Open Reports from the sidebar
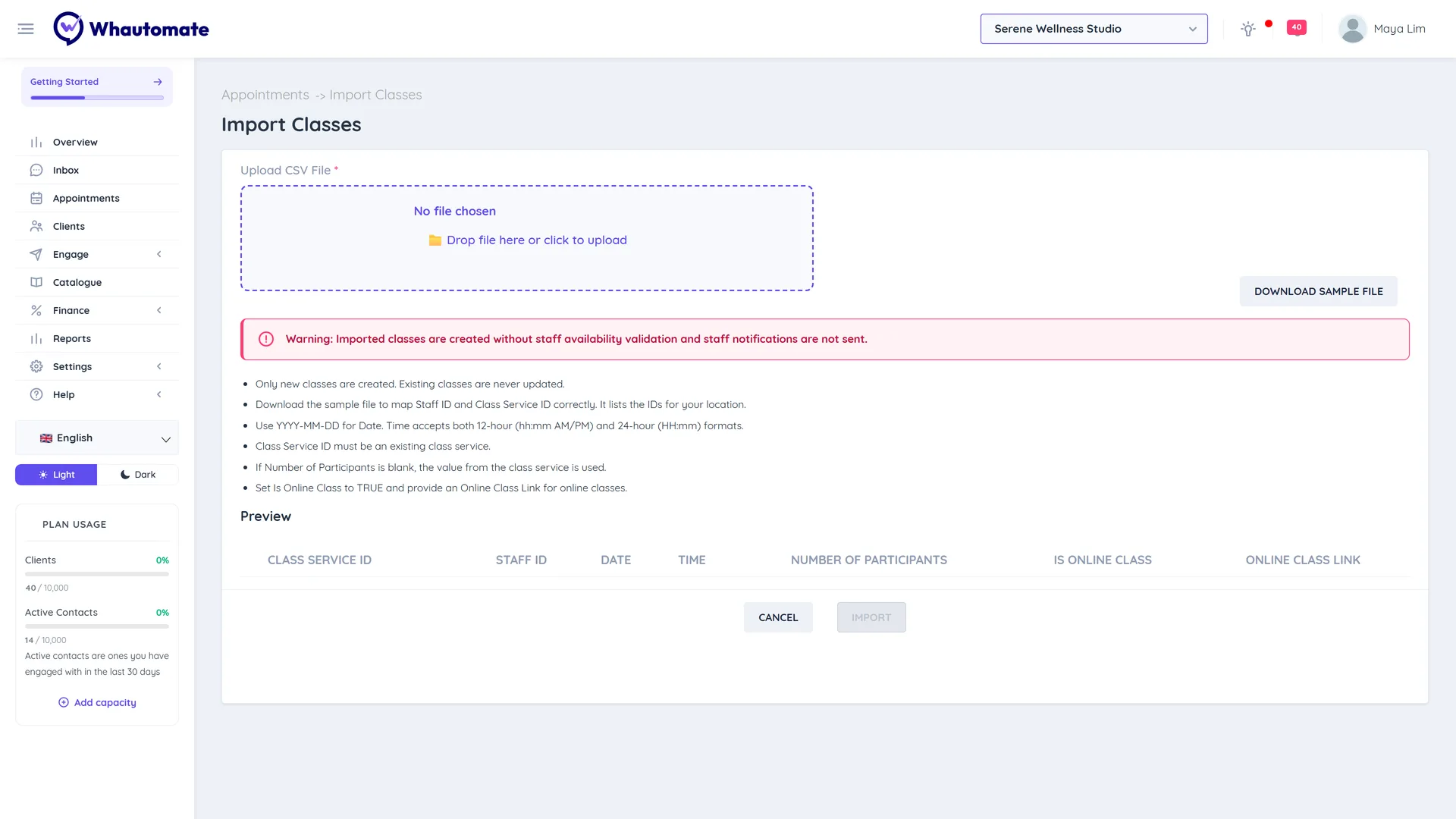This screenshot has width=1456, height=819. point(97,339)
